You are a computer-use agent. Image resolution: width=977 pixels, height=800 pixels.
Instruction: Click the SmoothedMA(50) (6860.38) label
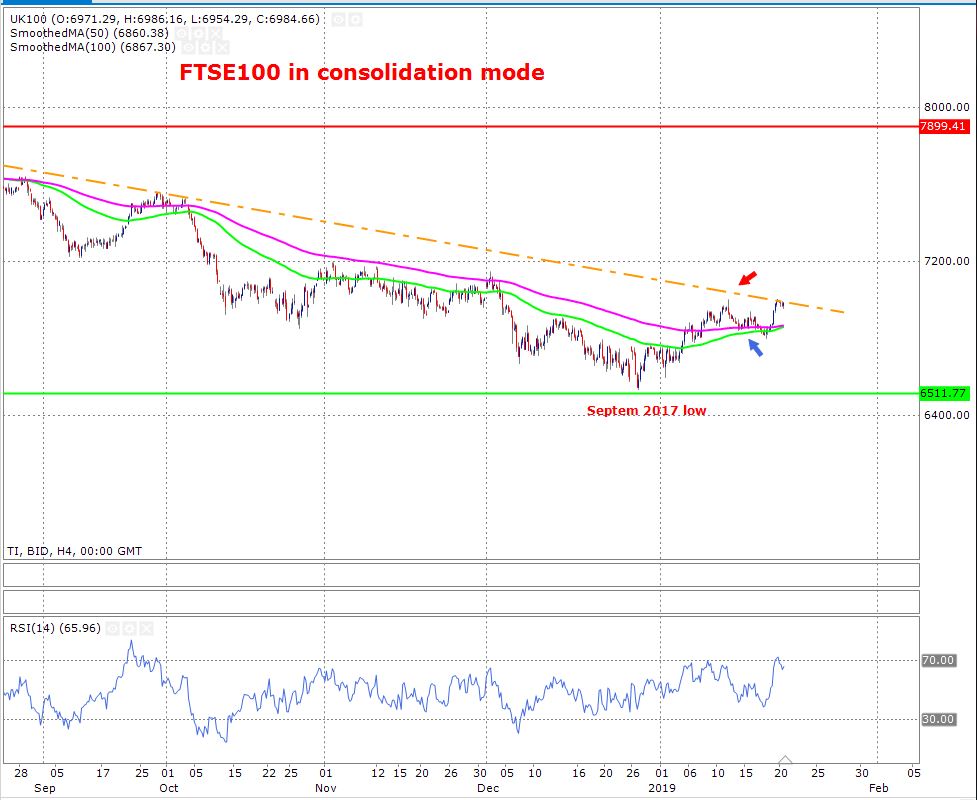point(89,33)
